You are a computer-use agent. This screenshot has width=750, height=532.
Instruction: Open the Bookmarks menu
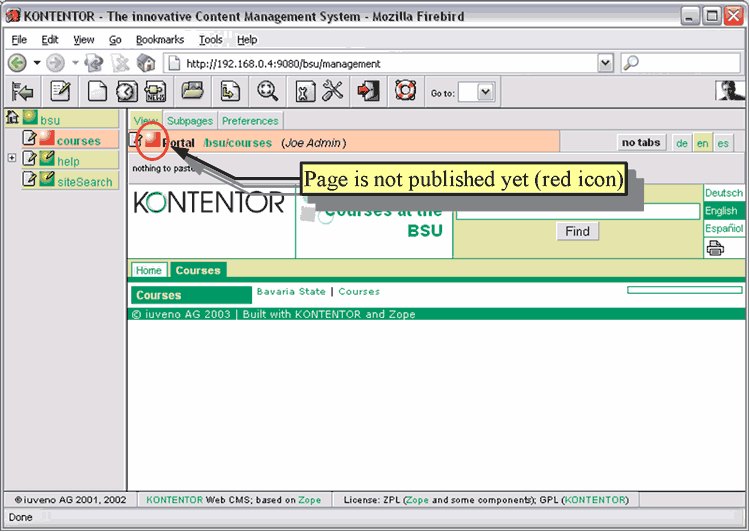[x=160, y=40]
